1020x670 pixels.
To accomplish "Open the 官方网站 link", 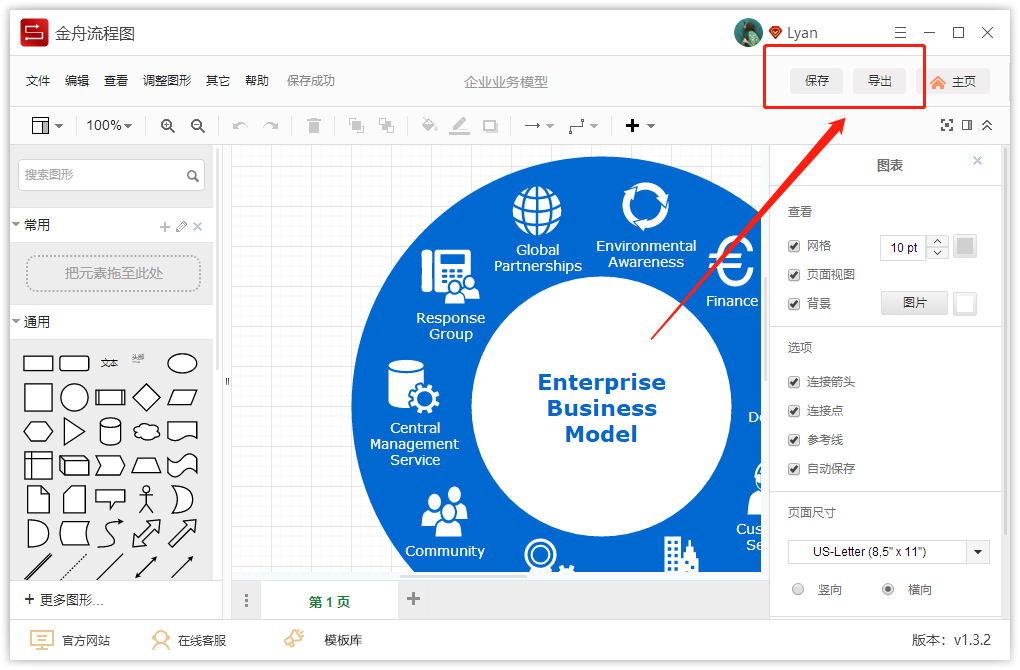I will point(70,640).
